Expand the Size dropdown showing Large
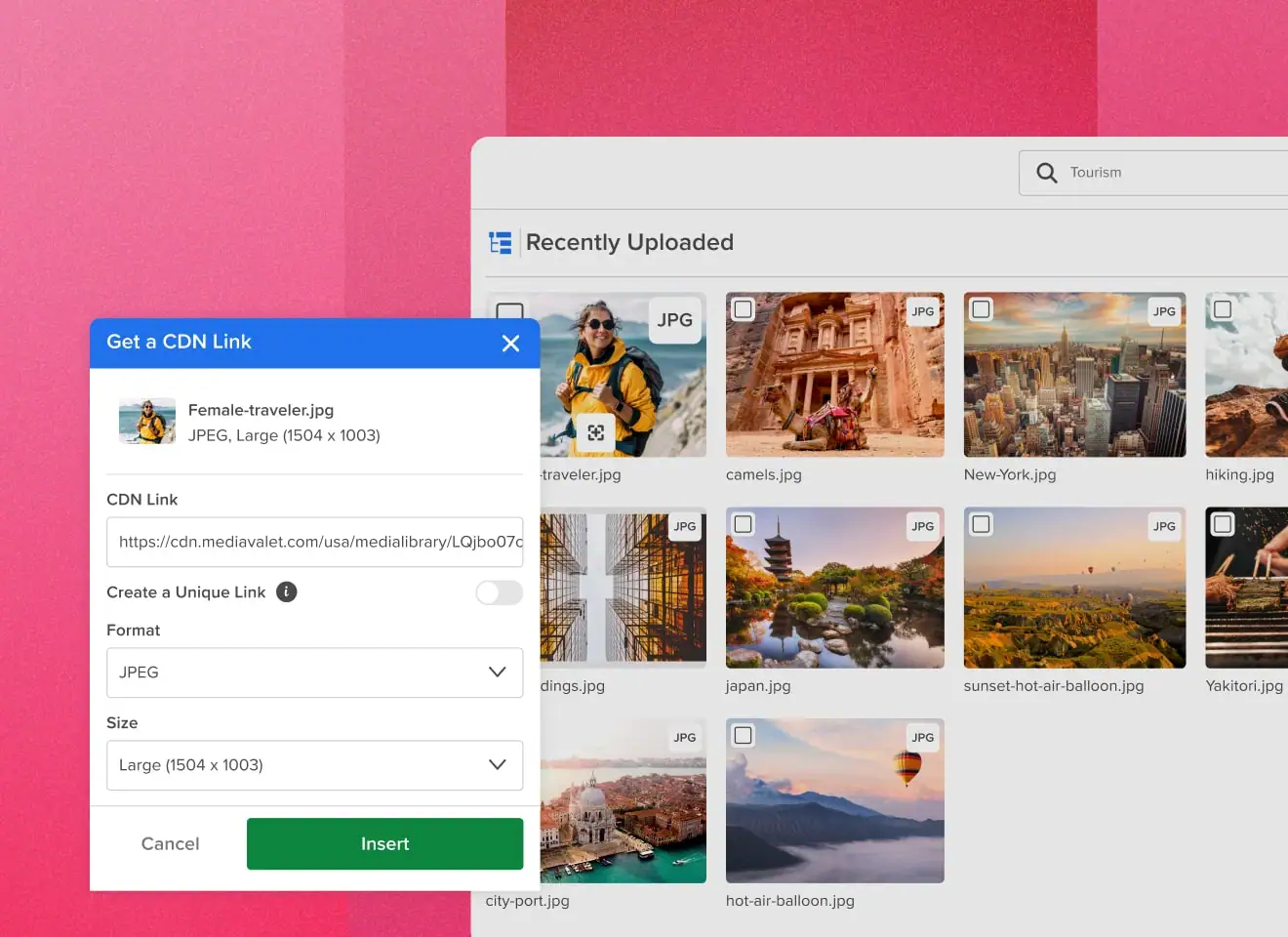The image size is (1288, 937). click(x=314, y=765)
